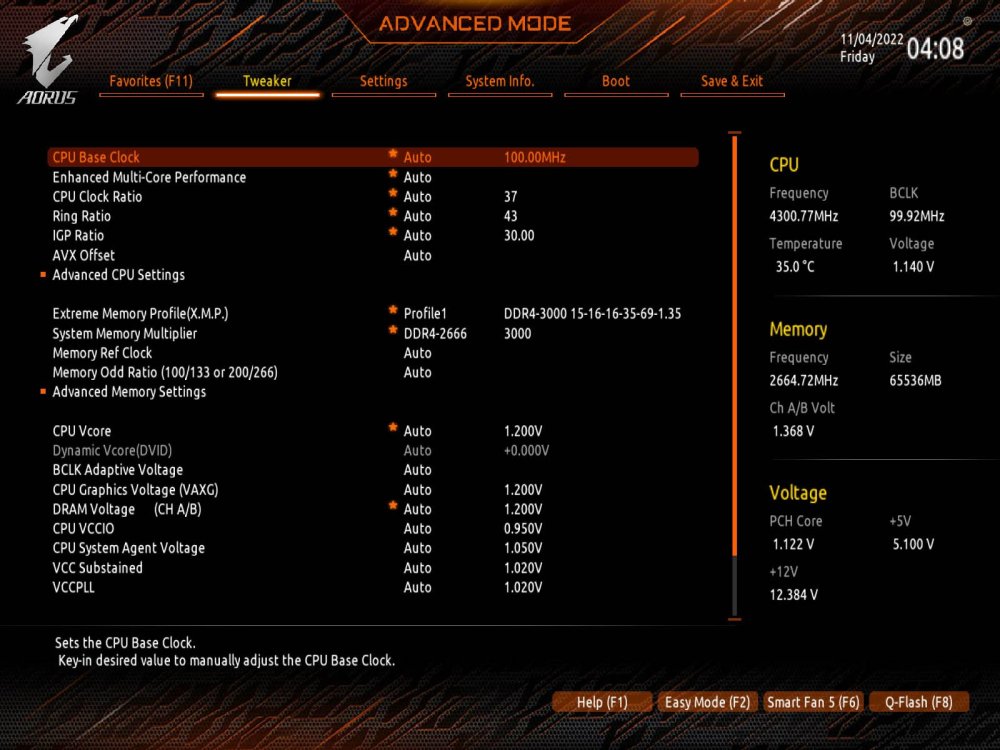
Task: Open the Memory Ref Clock Auto option
Action: (x=418, y=353)
